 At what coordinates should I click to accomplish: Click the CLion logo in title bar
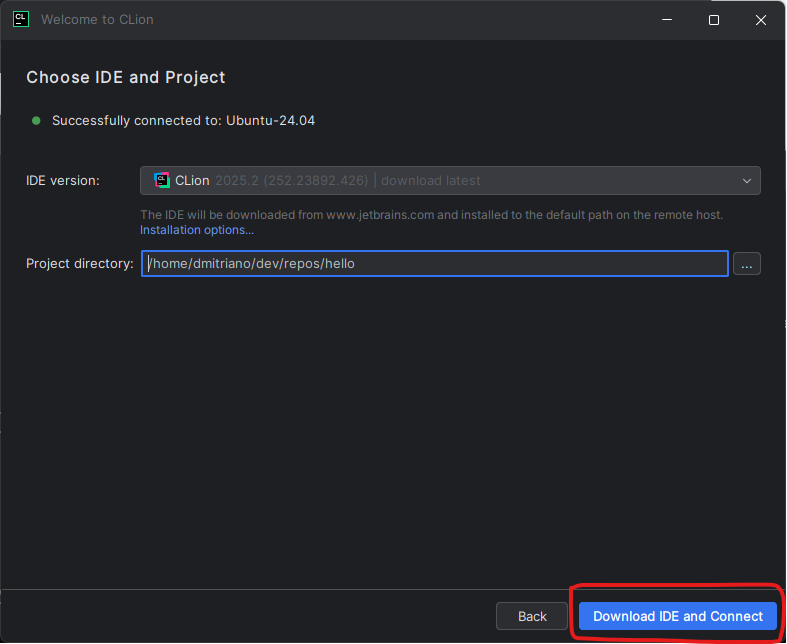pos(21,19)
